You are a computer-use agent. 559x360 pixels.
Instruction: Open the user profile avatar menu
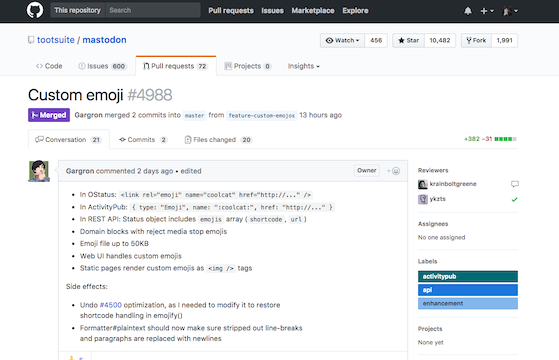510,11
